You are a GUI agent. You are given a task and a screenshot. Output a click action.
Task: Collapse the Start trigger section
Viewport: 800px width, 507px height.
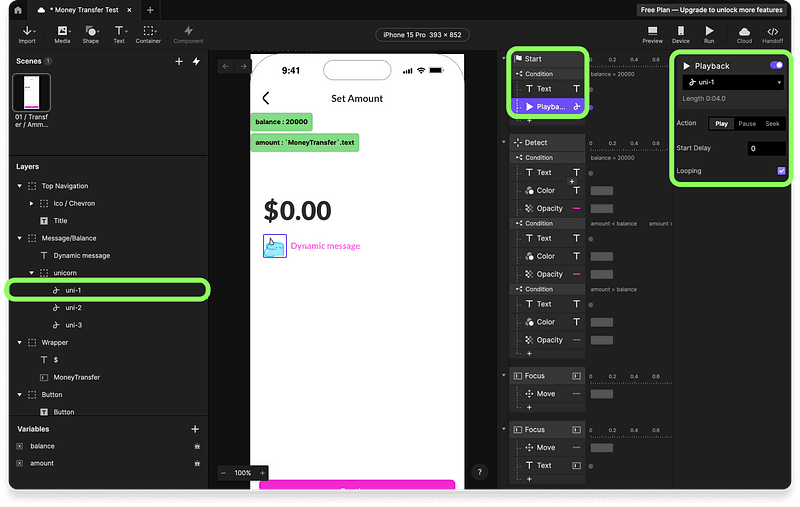coord(504,58)
